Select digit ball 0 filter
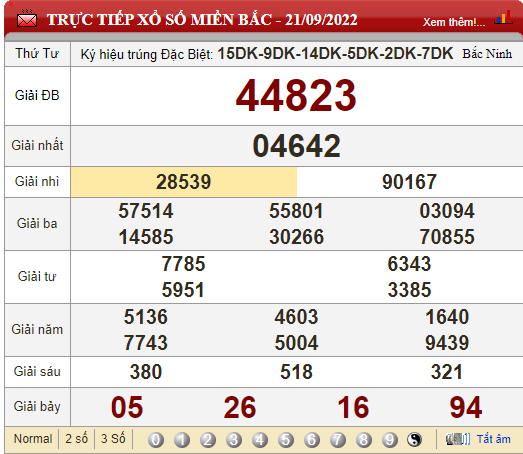This screenshot has height=454, width=523. click(x=156, y=440)
